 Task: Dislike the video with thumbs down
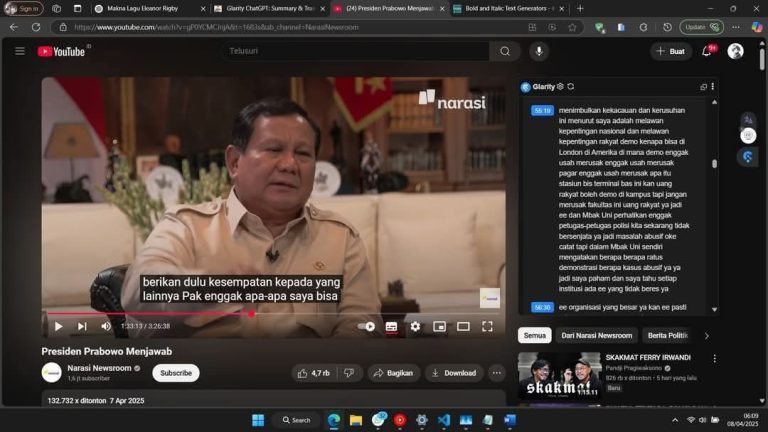(x=349, y=373)
